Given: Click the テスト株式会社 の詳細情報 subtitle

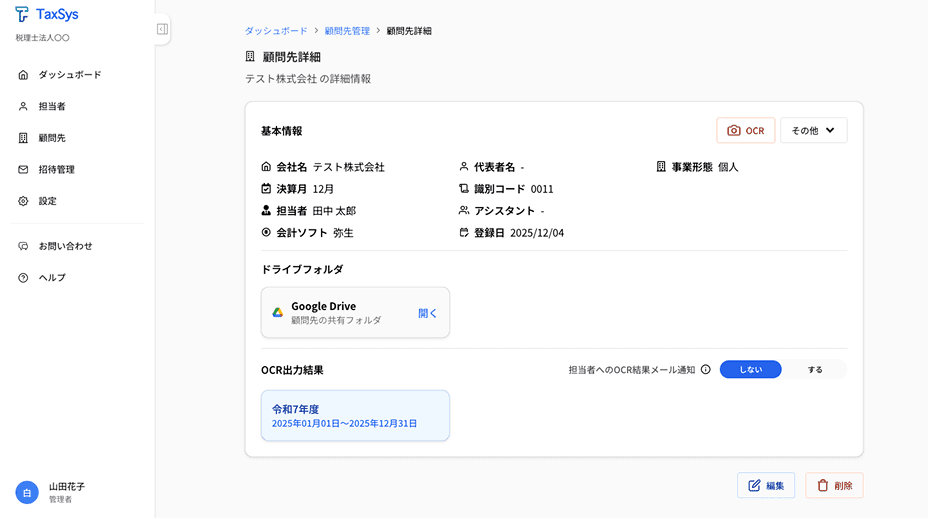Looking at the screenshot, I should (308, 79).
